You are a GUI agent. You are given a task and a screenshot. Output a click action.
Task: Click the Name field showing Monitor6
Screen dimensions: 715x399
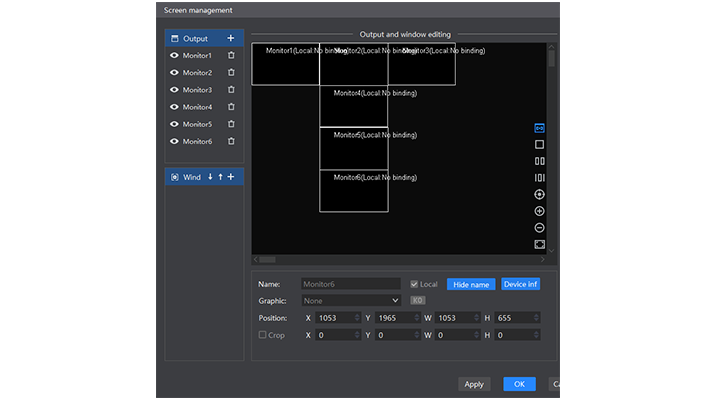click(x=351, y=284)
